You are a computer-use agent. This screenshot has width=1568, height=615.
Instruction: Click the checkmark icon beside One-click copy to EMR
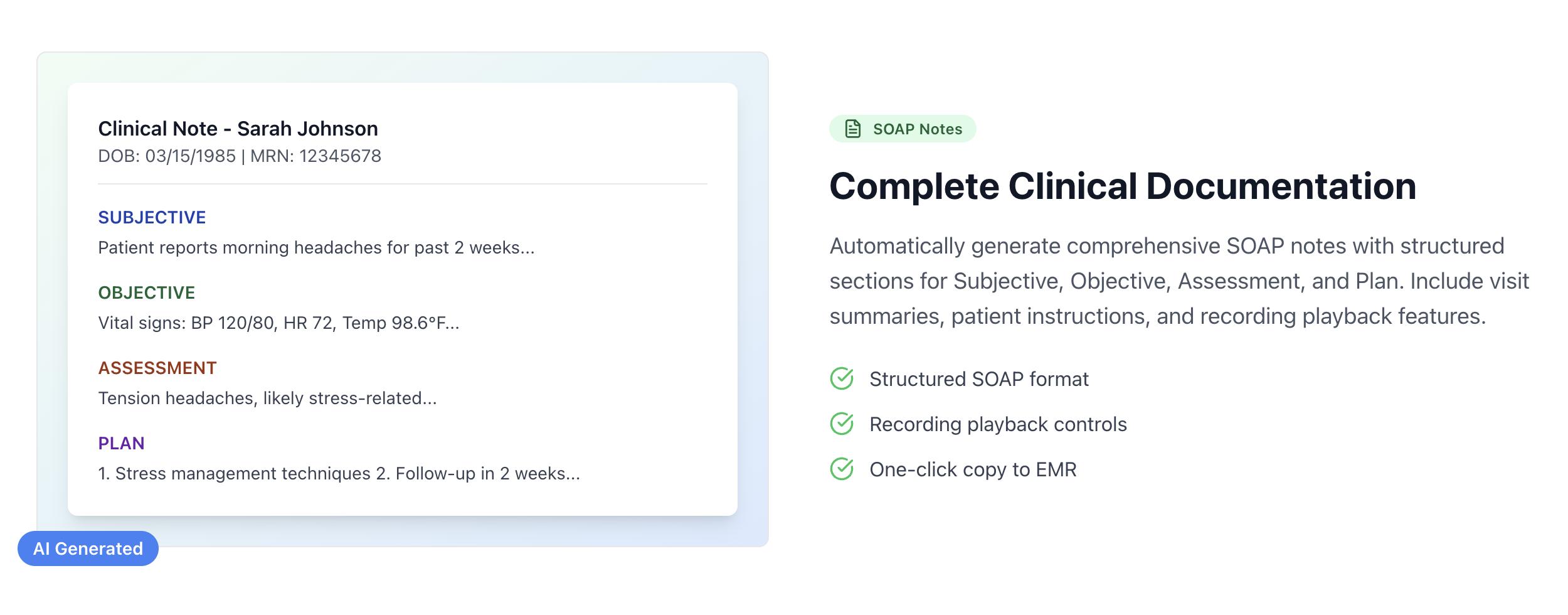tap(842, 469)
